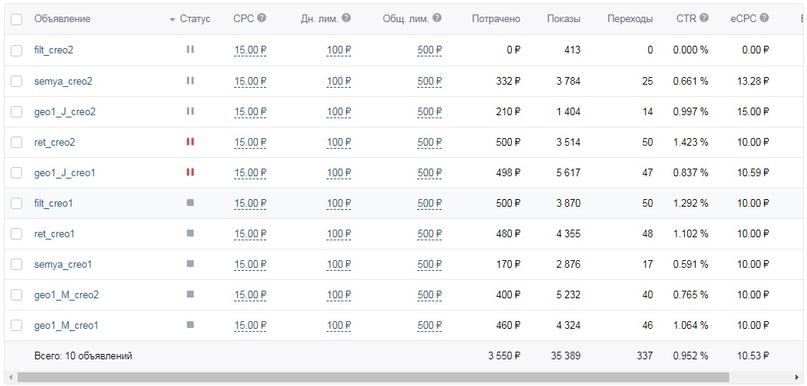The width and height of the screenshot is (807, 386).
Task: Click the horizontal scrollbar thumb under table
Action: [373, 377]
